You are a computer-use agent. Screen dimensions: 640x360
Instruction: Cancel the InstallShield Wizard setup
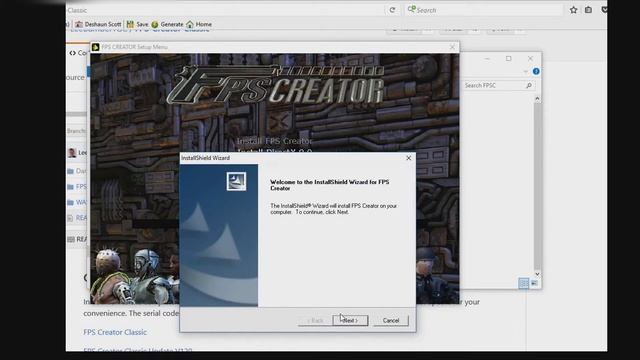pos(391,320)
